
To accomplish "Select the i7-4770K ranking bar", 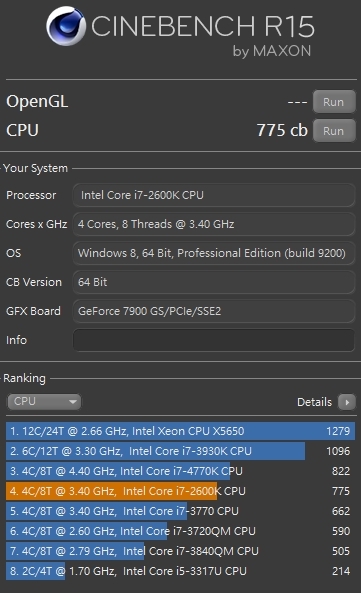I will (180, 471).
